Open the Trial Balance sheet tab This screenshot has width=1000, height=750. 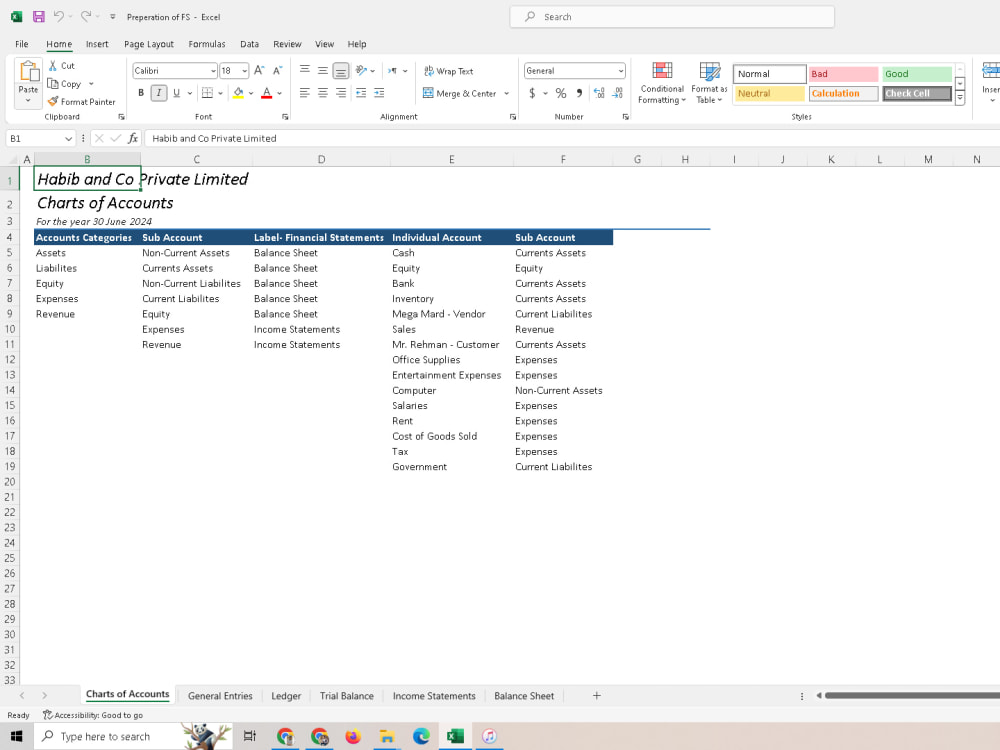[346, 696]
